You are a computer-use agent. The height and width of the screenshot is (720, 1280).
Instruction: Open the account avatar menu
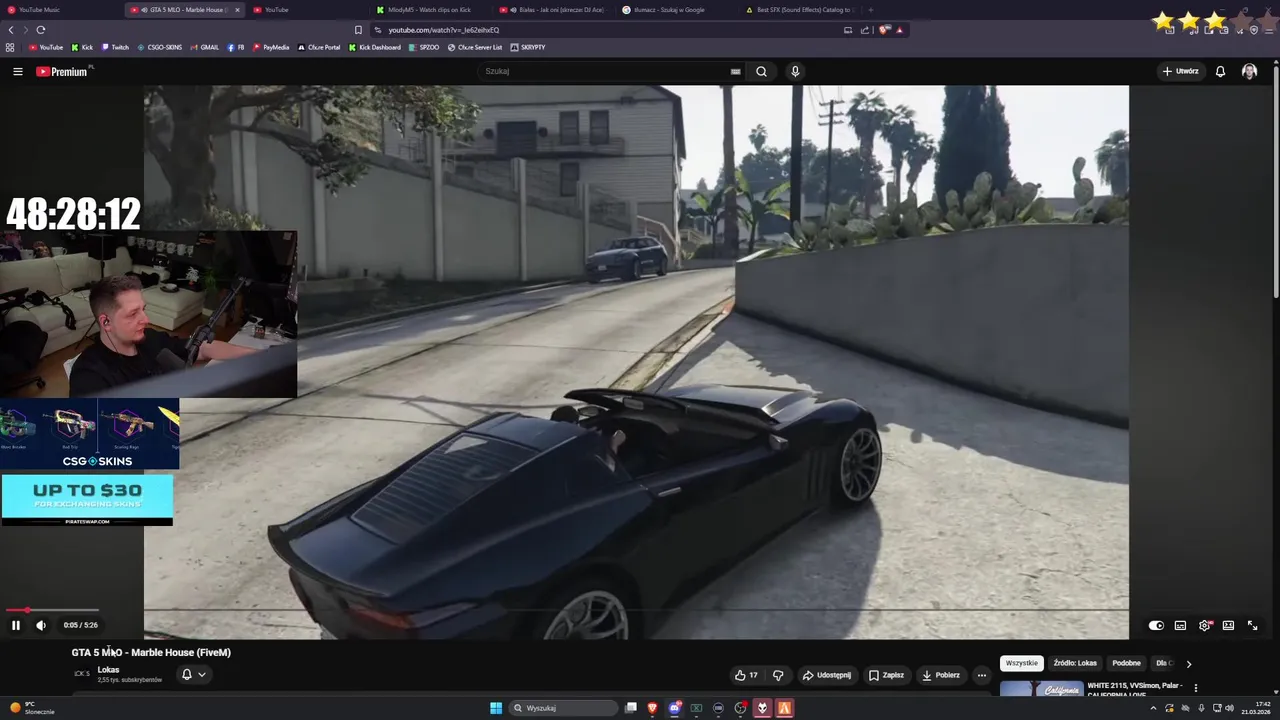pyautogui.click(x=1249, y=71)
